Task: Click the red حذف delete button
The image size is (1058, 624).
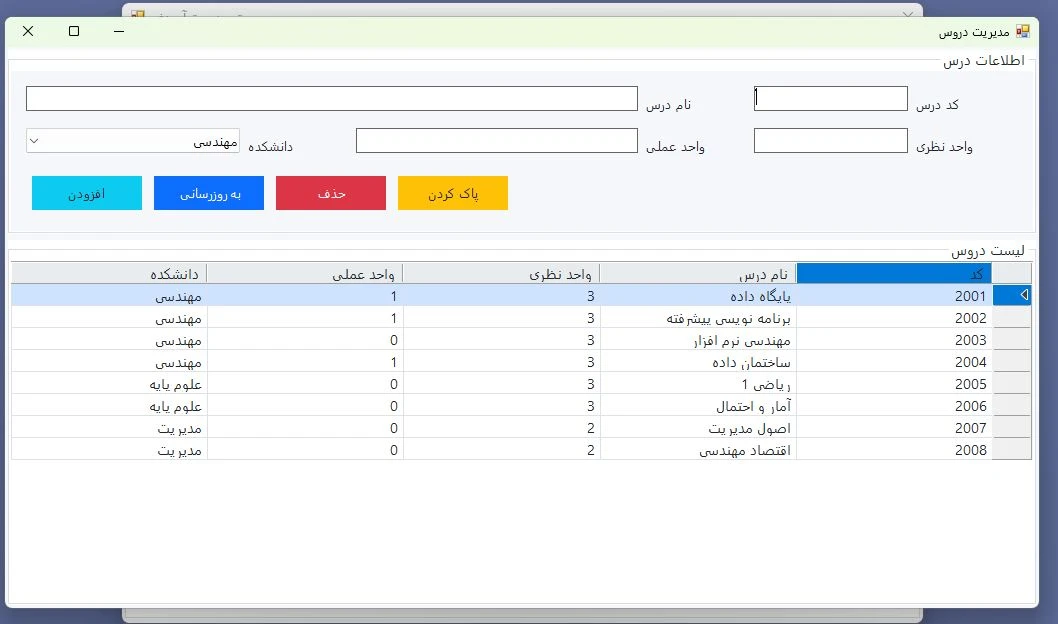Action: point(331,193)
